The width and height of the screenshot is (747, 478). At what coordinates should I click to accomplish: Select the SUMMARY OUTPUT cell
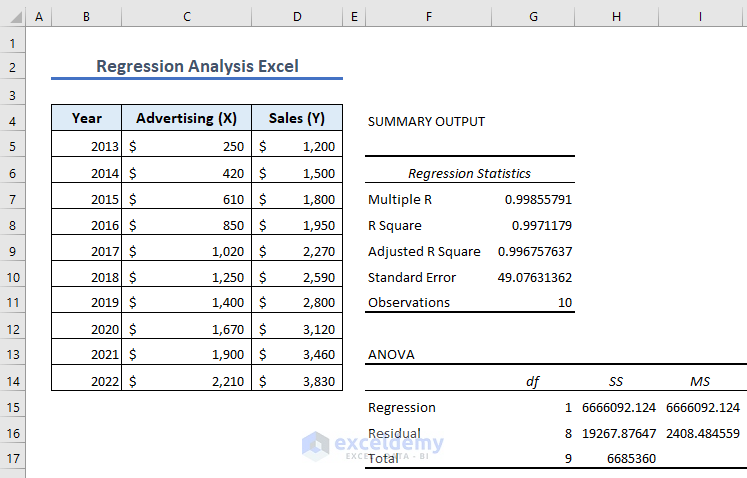426,121
